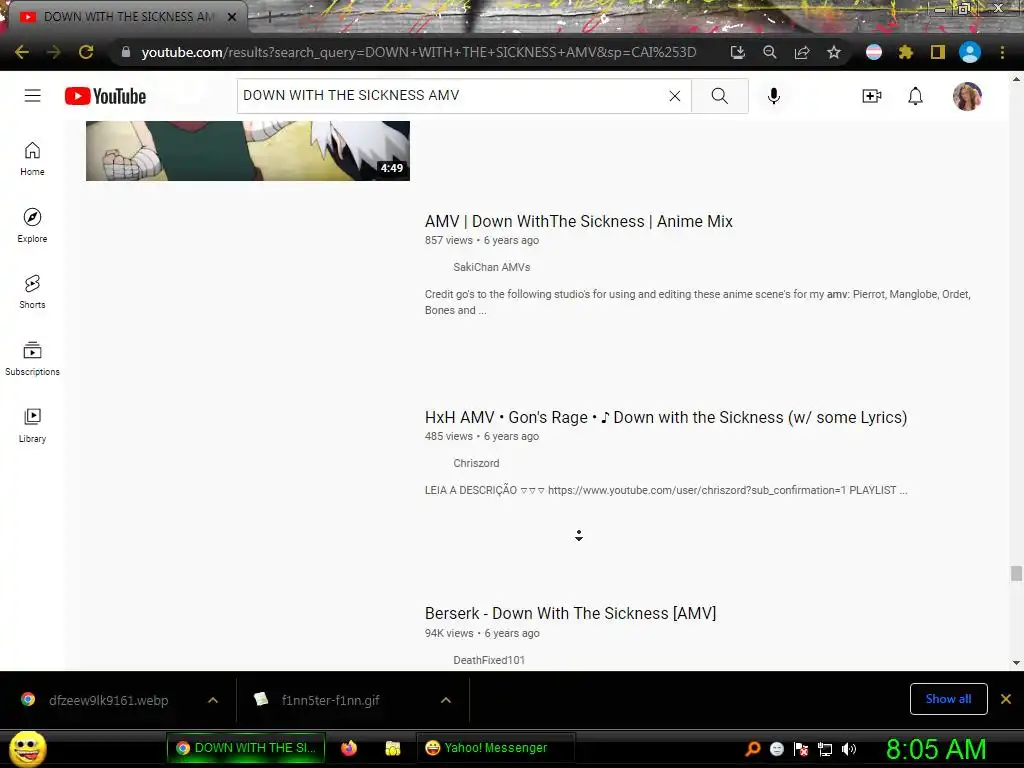The image size is (1024, 768).
Task: Click the YouTube search magnifier button
Action: pyautogui.click(x=720, y=96)
